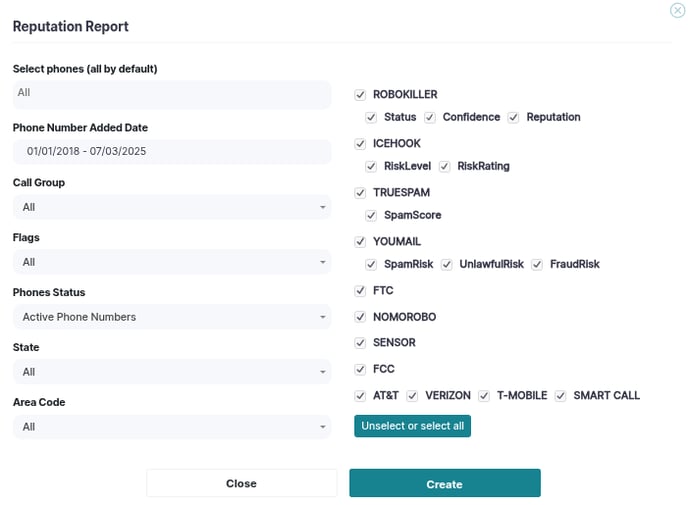Click the Phone Number Added Date field

(x=172, y=152)
